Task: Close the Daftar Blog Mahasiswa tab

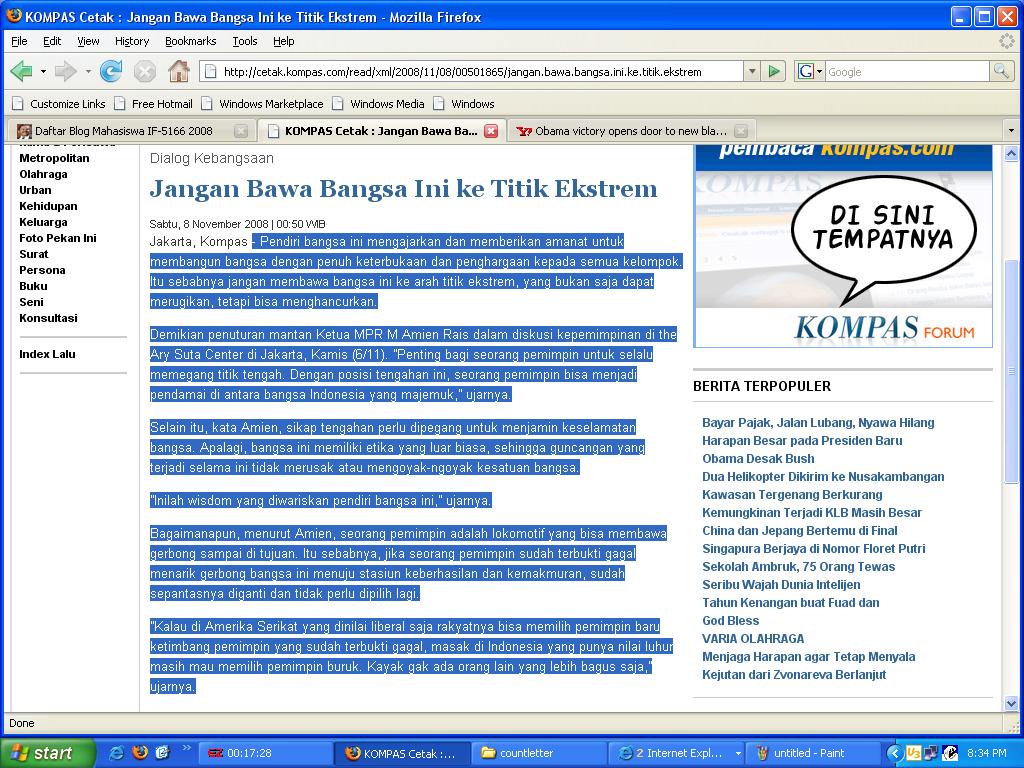Action: (x=240, y=131)
